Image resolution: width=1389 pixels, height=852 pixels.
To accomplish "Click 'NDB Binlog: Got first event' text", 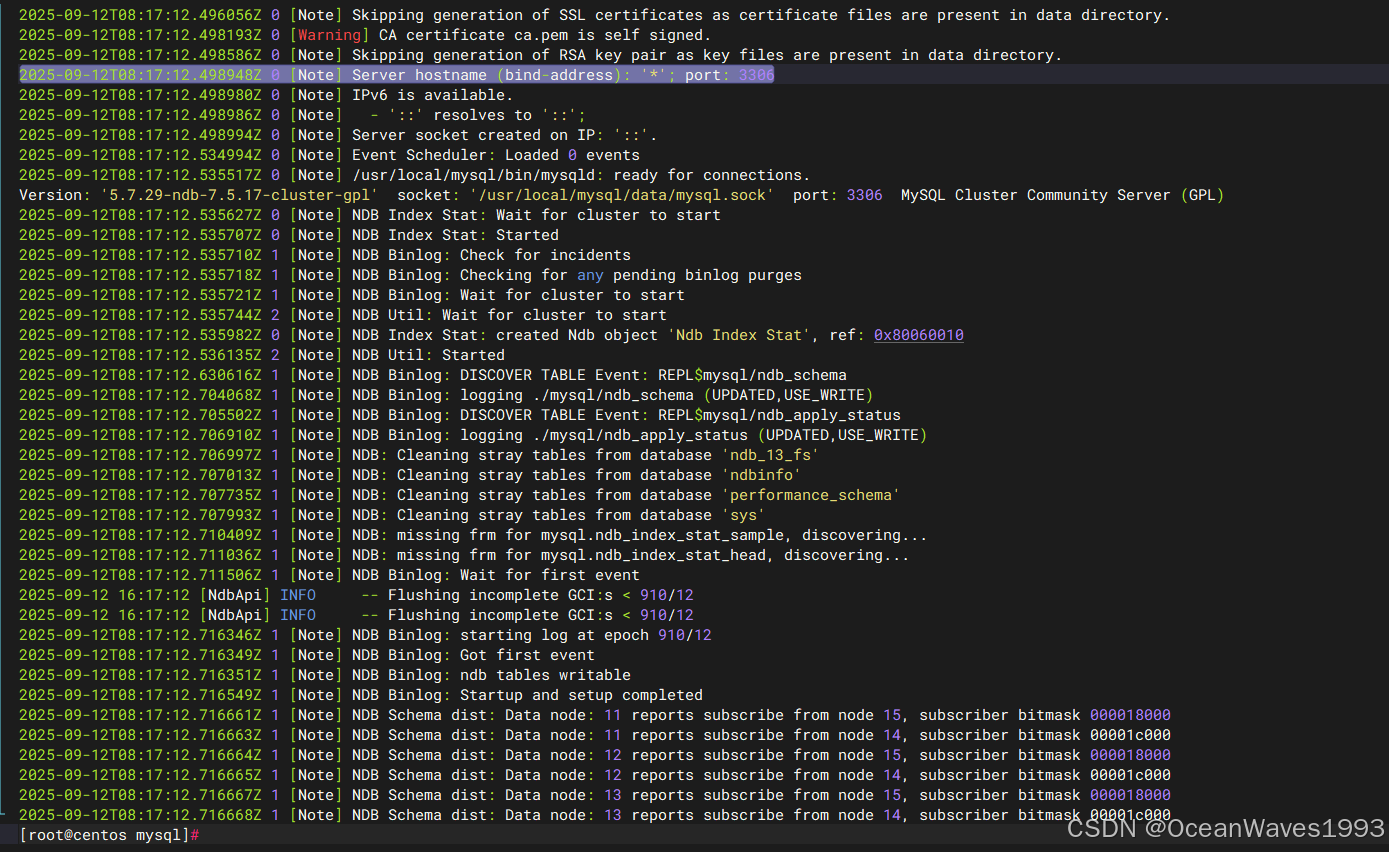I will pyautogui.click(x=473, y=655).
